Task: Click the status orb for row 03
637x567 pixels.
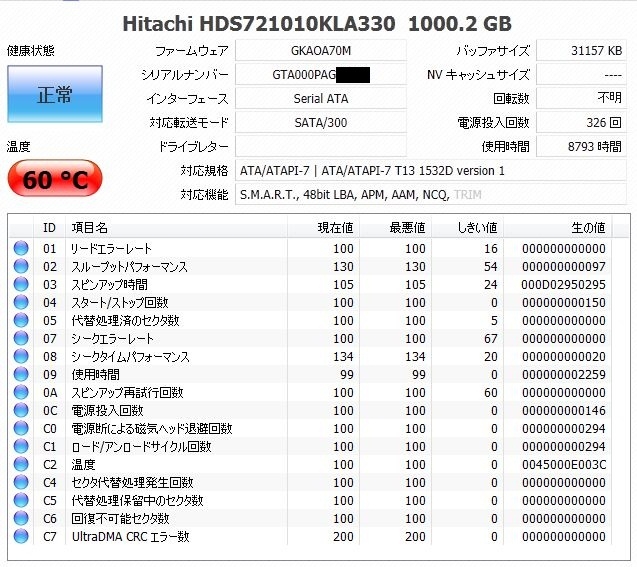Action: click(x=21, y=284)
